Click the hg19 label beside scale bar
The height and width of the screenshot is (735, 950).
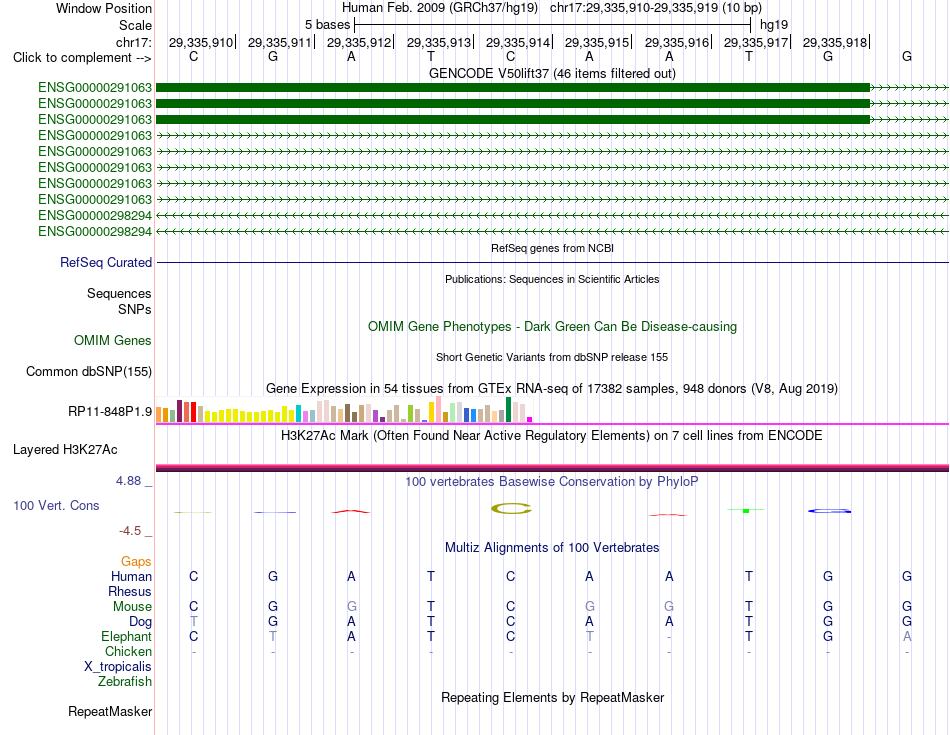(774, 25)
